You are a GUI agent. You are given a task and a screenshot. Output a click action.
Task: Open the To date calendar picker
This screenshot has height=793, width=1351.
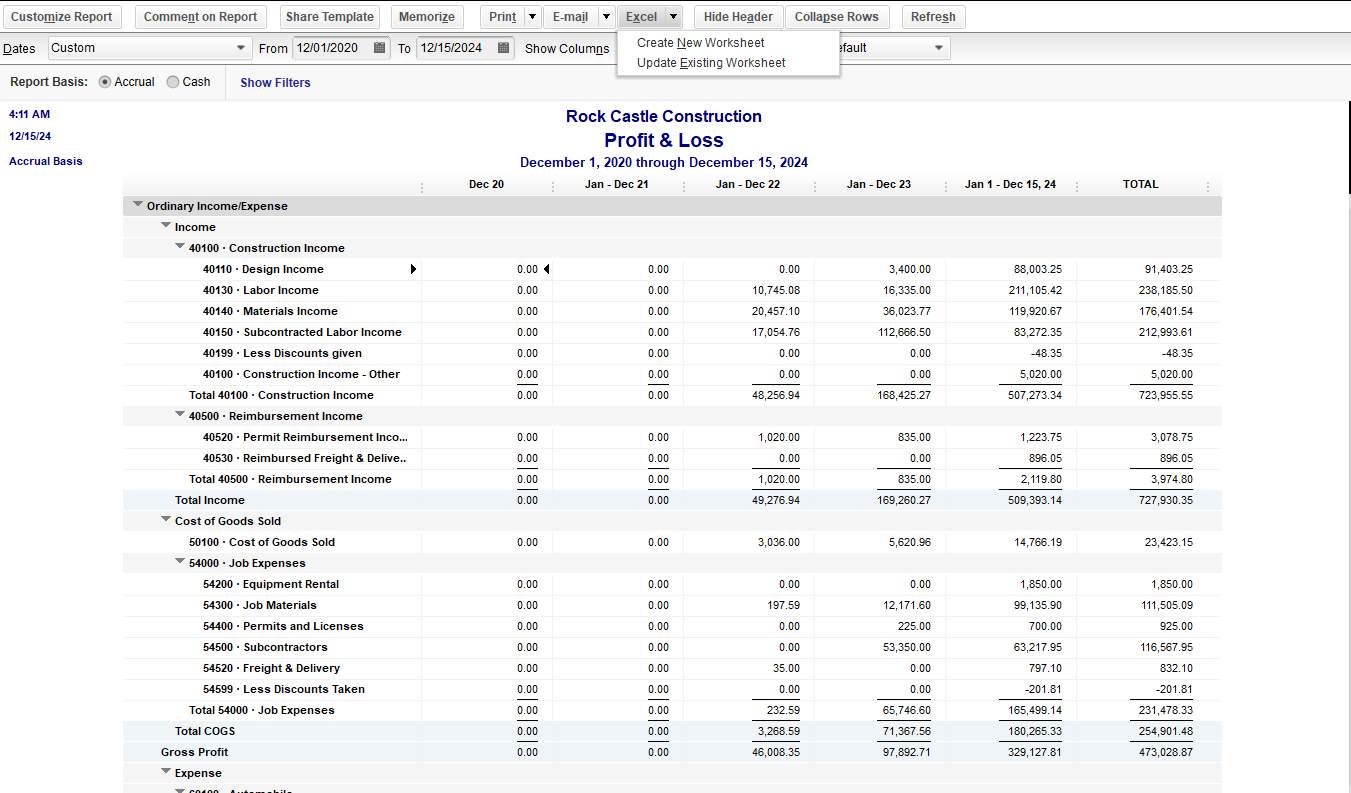click(504, 48)
